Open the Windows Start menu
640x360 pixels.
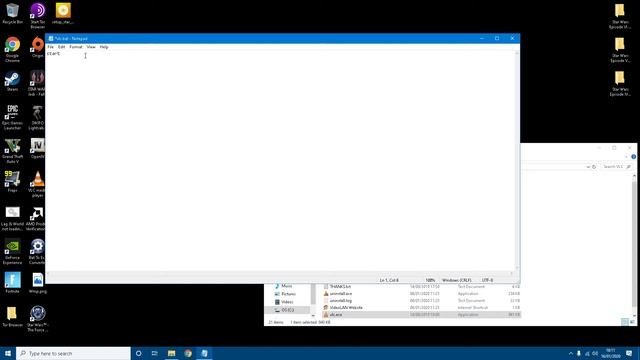pos(8,353)
